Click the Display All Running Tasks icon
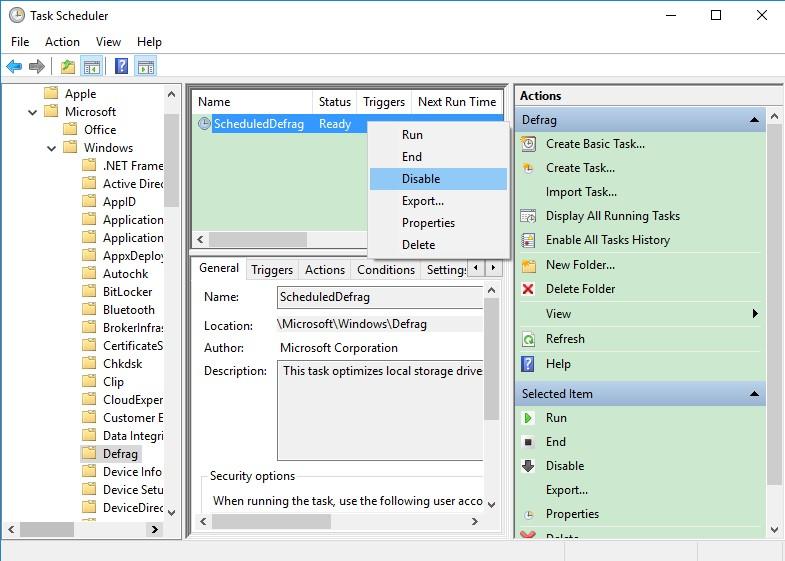 tap(528, 216)
